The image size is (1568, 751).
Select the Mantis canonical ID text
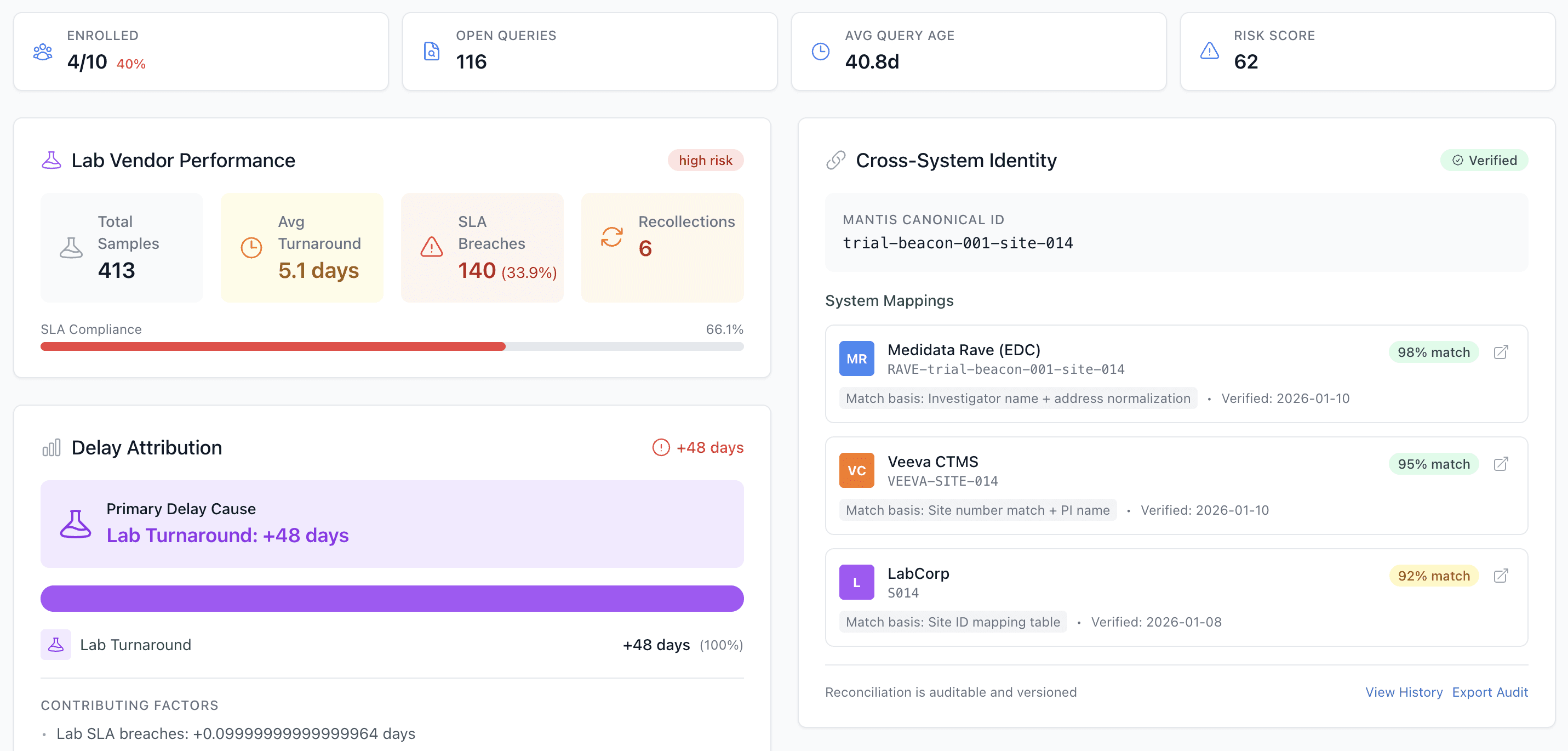[957, 243]
